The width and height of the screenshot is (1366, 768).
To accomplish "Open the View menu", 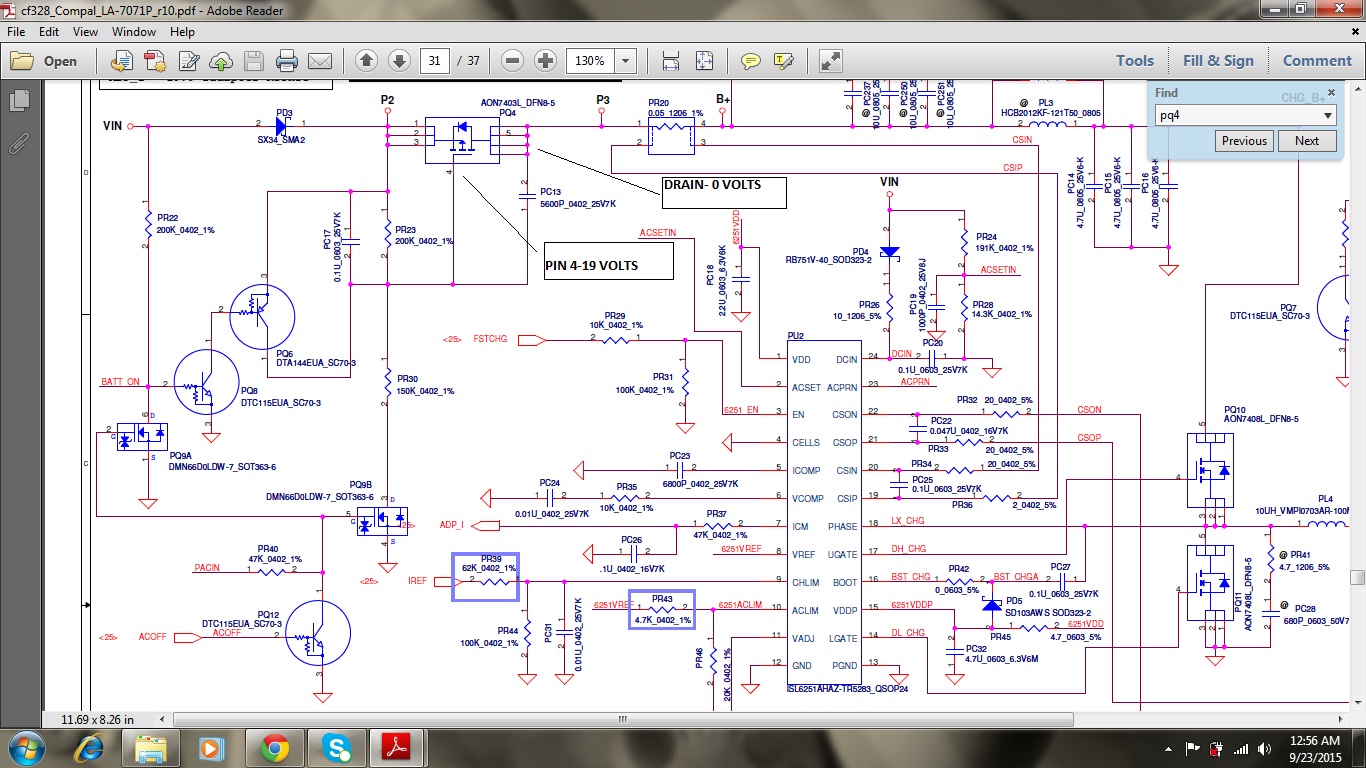I will pos(85,32).
